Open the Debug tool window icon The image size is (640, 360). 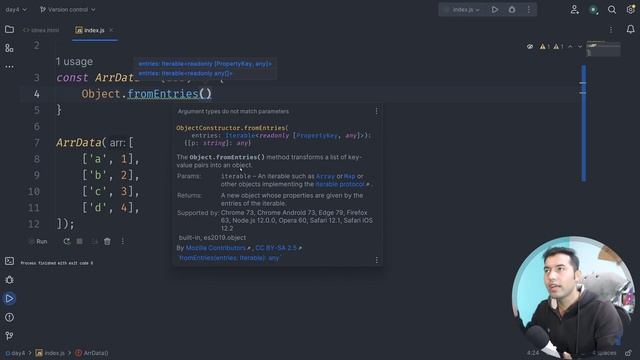click(9, 280)
